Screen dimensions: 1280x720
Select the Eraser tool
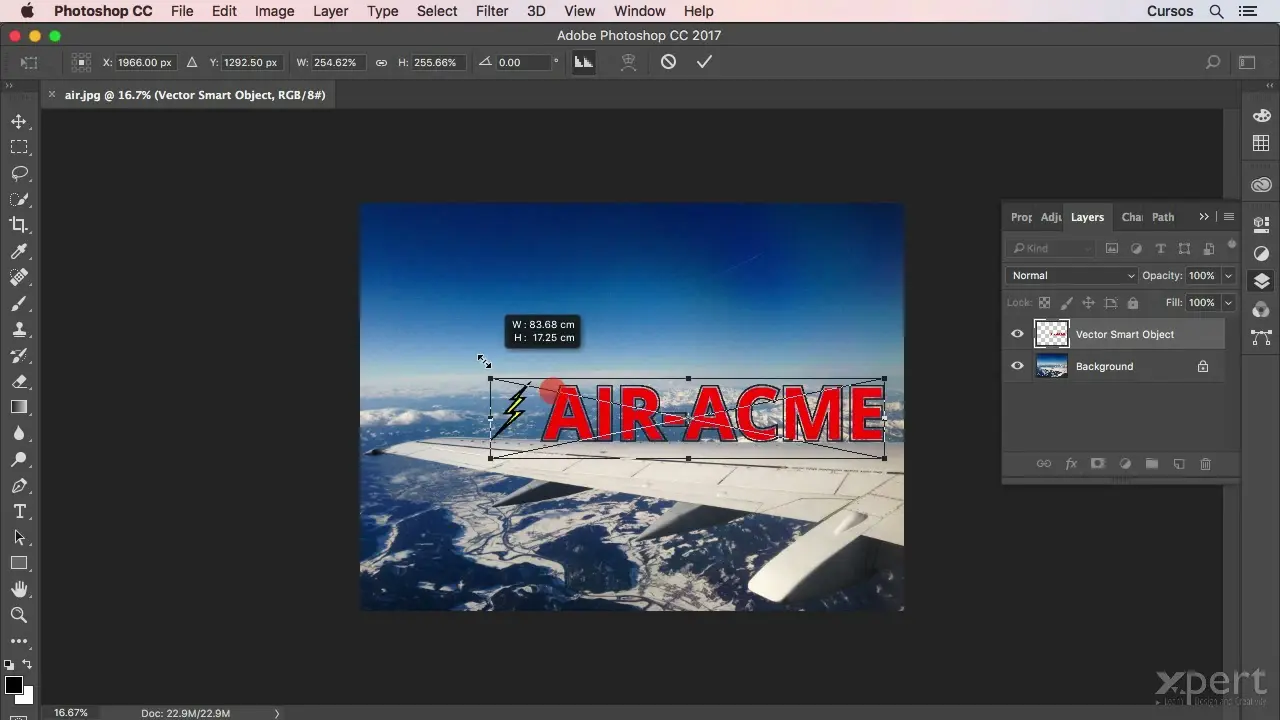[19, 381]
